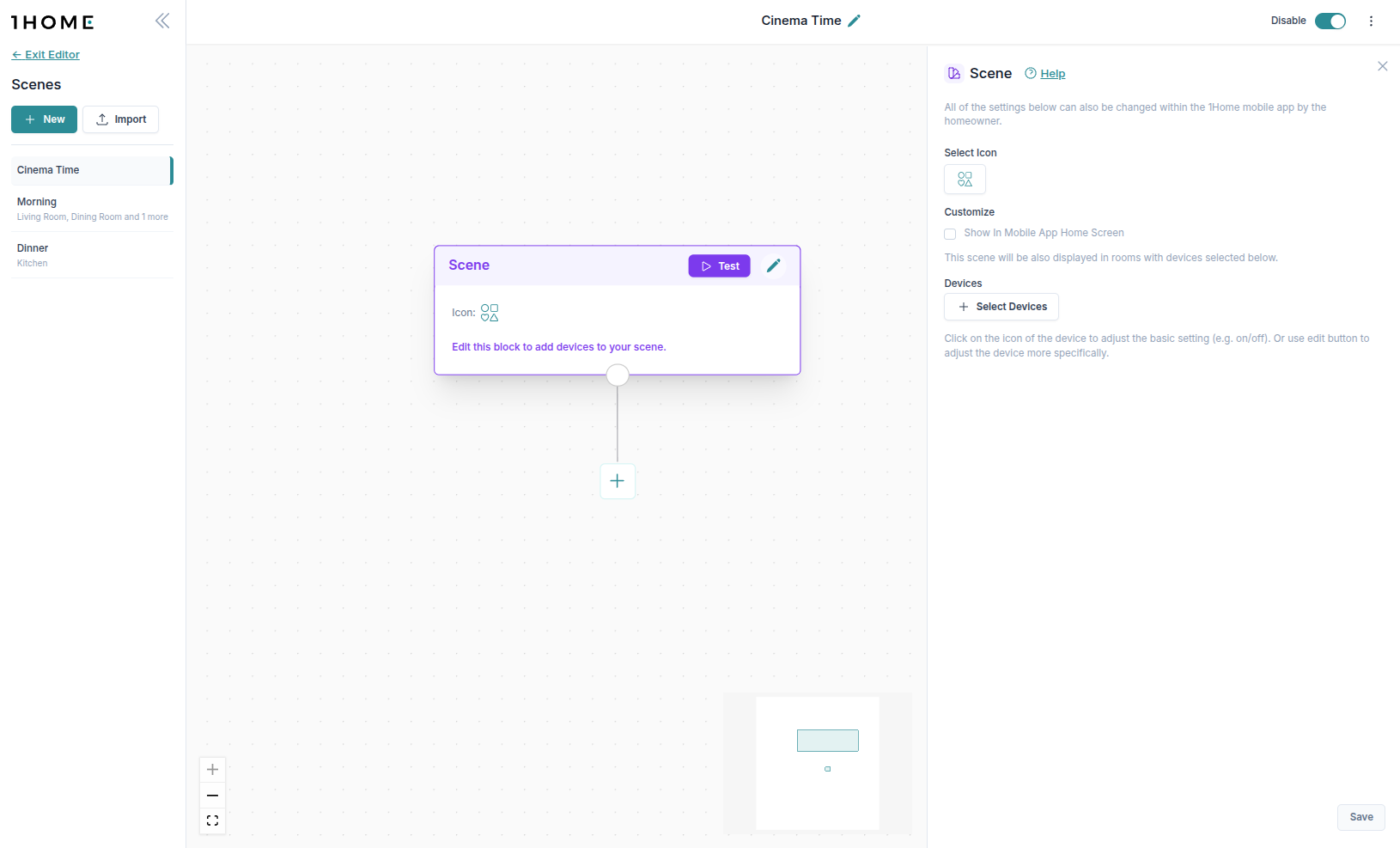The width and height of the screenshot is (1400, 848).
Task: Run the scene Test button
Action: pyautogui.click(x=719, y=266)
